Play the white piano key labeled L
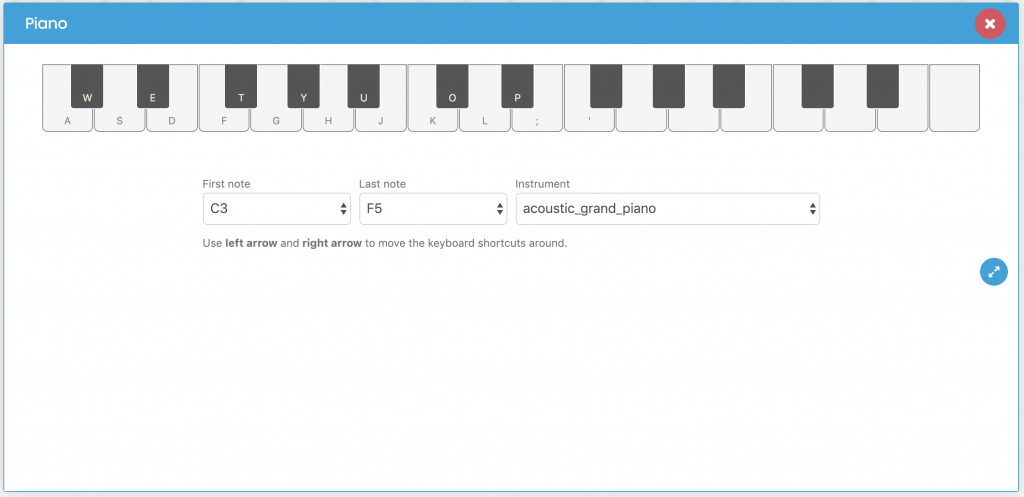 [485, 120]
